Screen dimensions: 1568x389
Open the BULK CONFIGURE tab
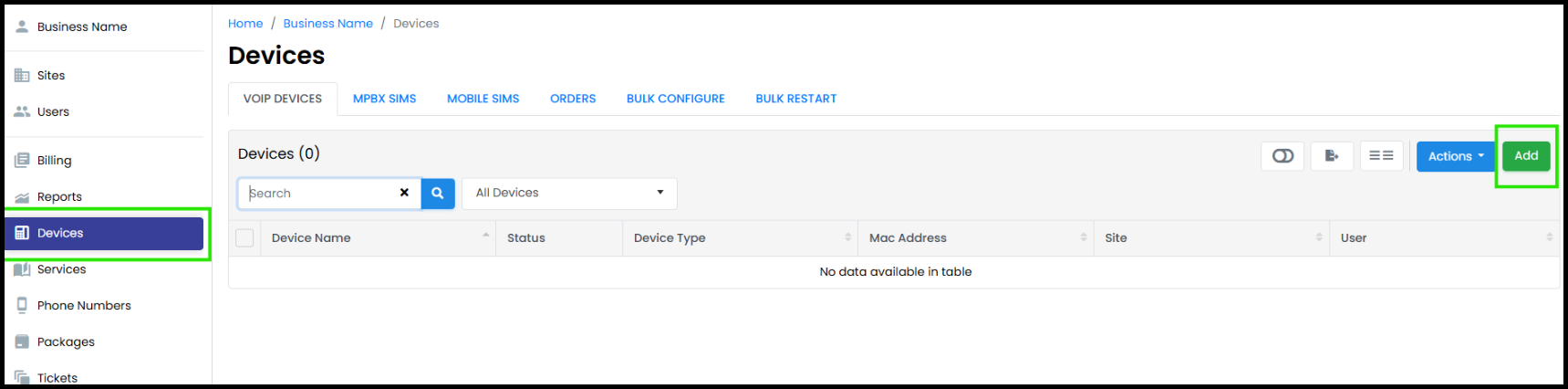[x=676, y=99]
